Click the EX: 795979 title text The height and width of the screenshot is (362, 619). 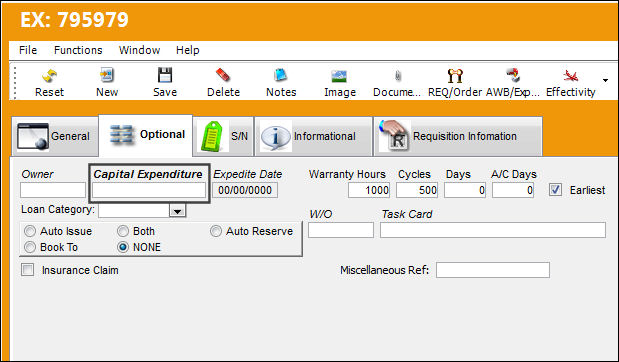pos(74,20)
